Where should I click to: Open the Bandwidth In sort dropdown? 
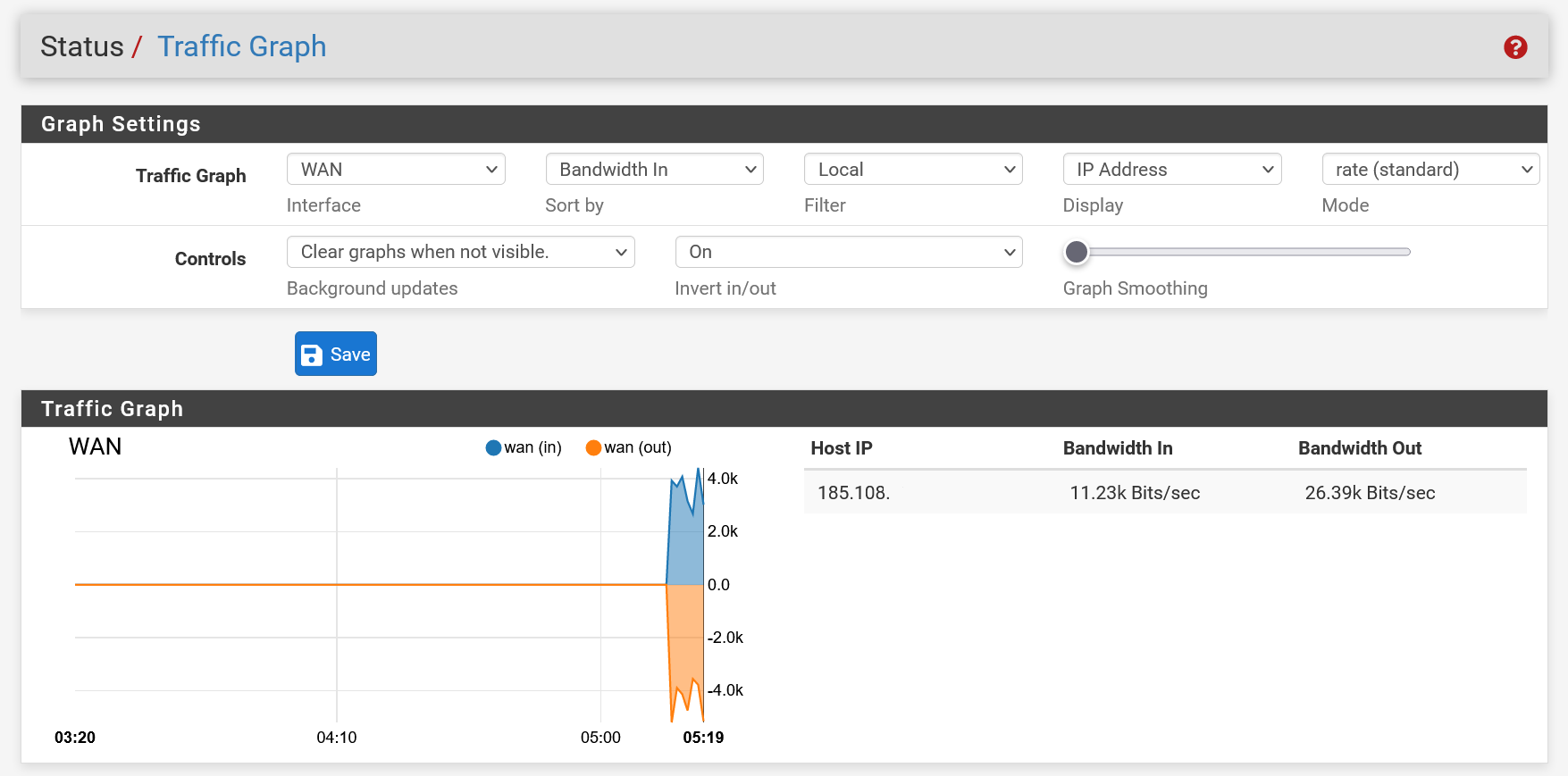tap(655, 170)
